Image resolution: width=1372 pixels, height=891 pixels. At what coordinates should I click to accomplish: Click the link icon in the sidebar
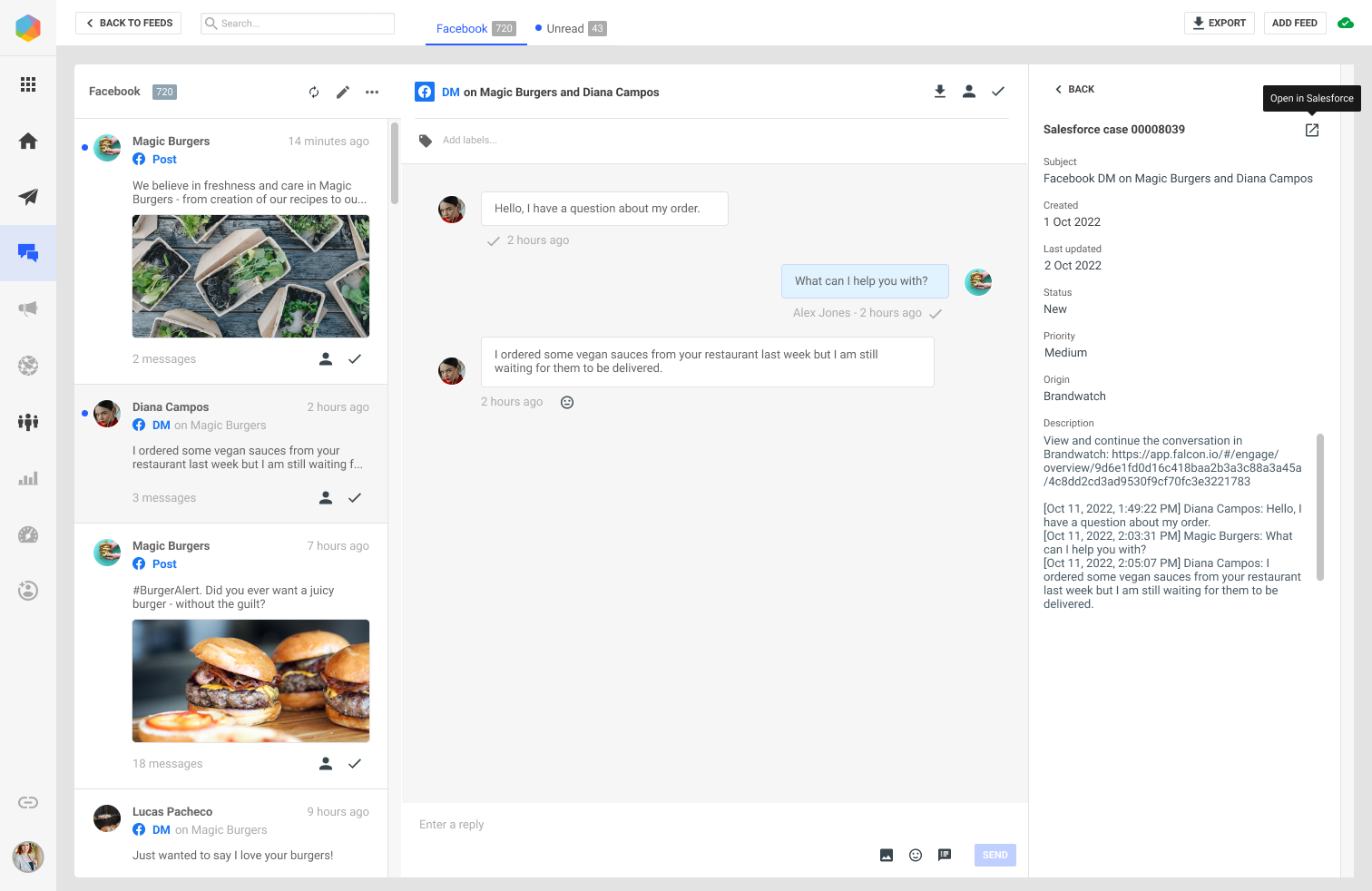(28, 802)
